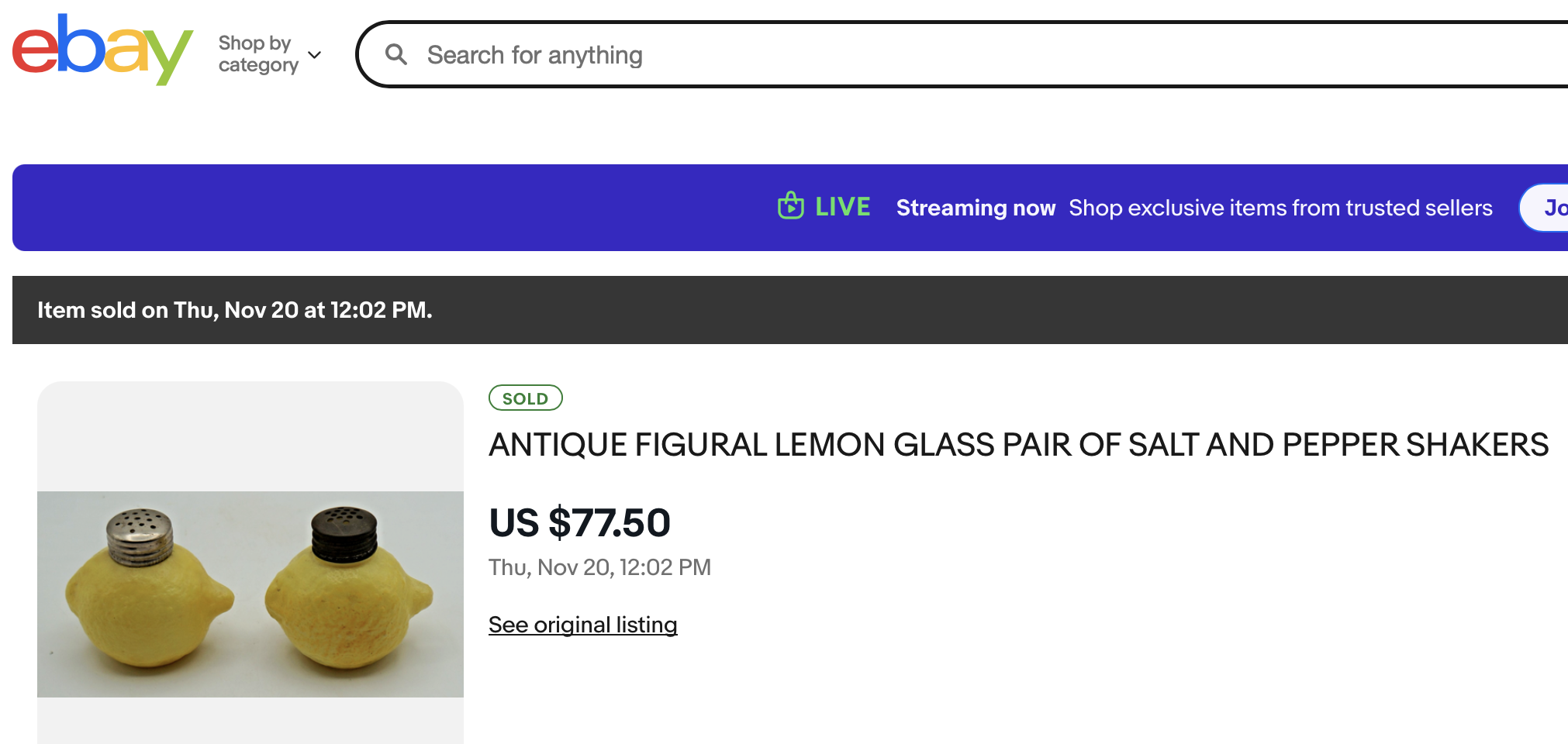
Task: Open the "See original listing" link
Action: pyautogui.click(x=582, y=625)
